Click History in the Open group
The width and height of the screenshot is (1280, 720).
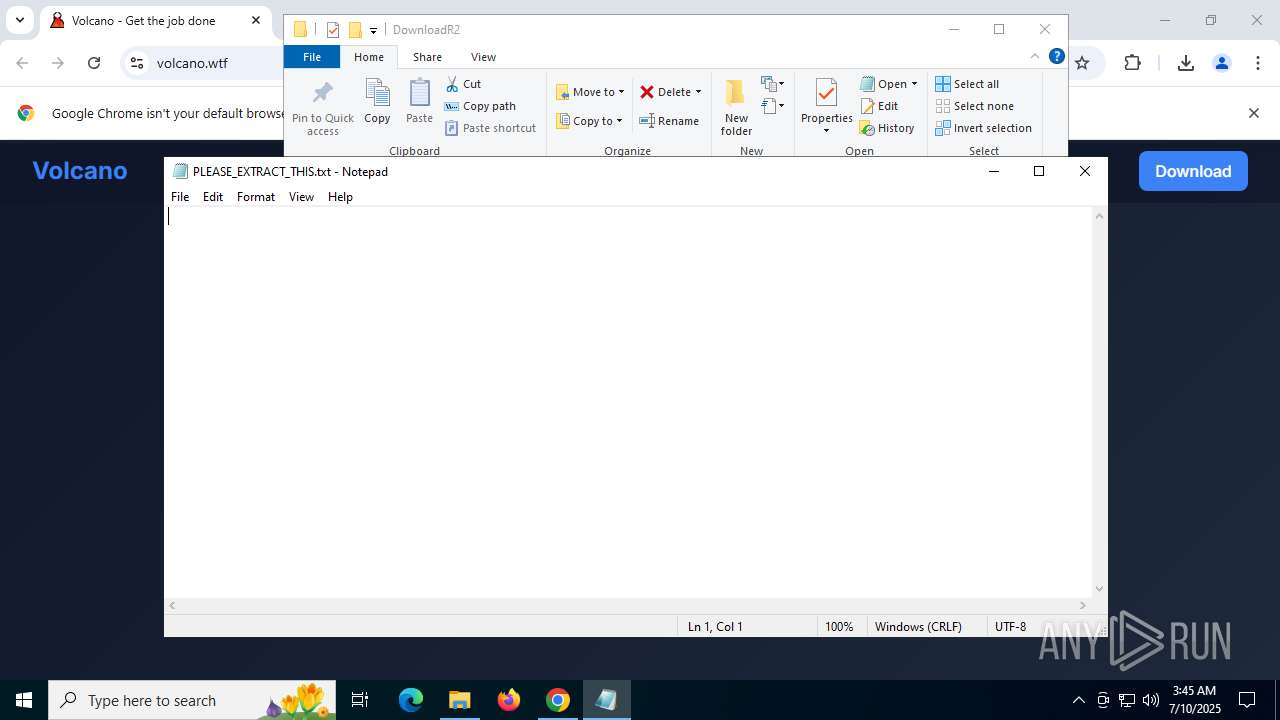[x=887, y=128]
